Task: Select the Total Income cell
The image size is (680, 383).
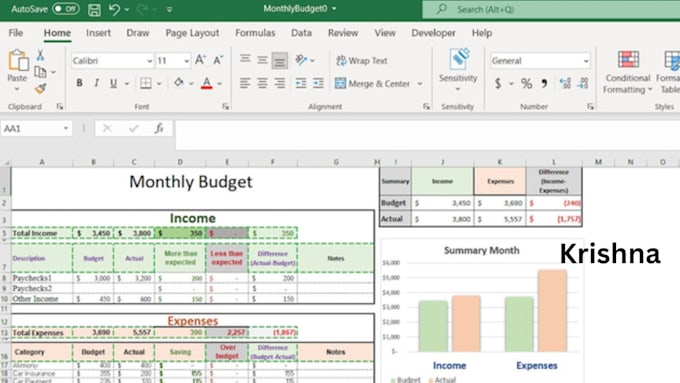Action: coord(42,233)
